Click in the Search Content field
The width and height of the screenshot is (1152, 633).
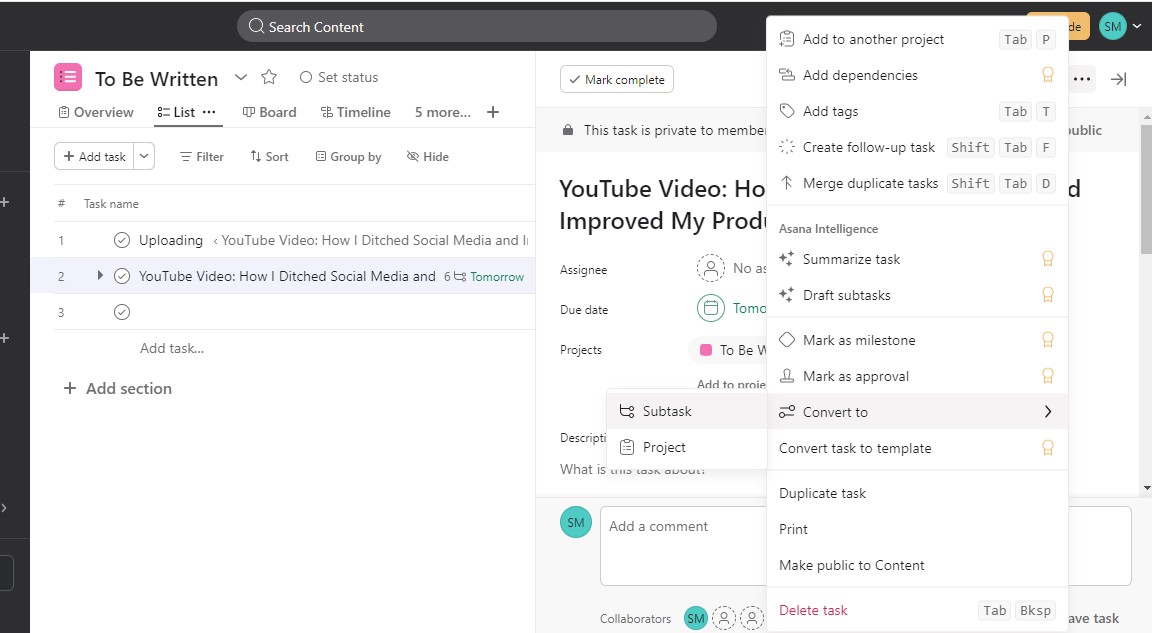point(476,26)
